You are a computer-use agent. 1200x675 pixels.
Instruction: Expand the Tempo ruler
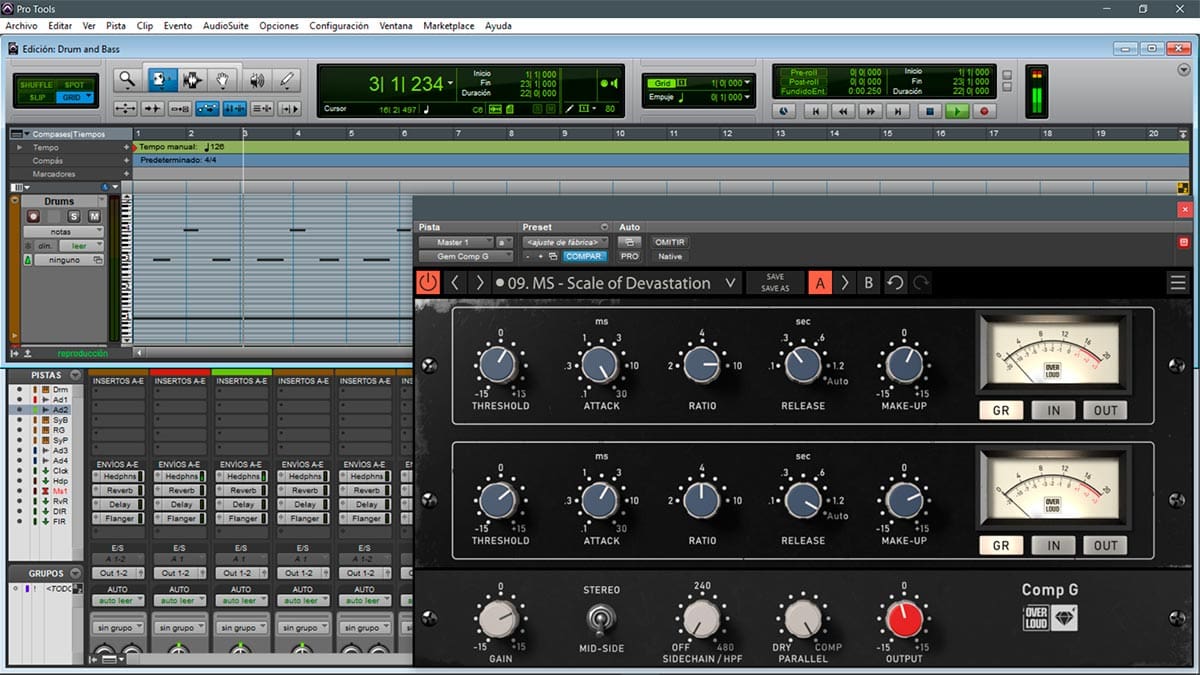point(19,147)
